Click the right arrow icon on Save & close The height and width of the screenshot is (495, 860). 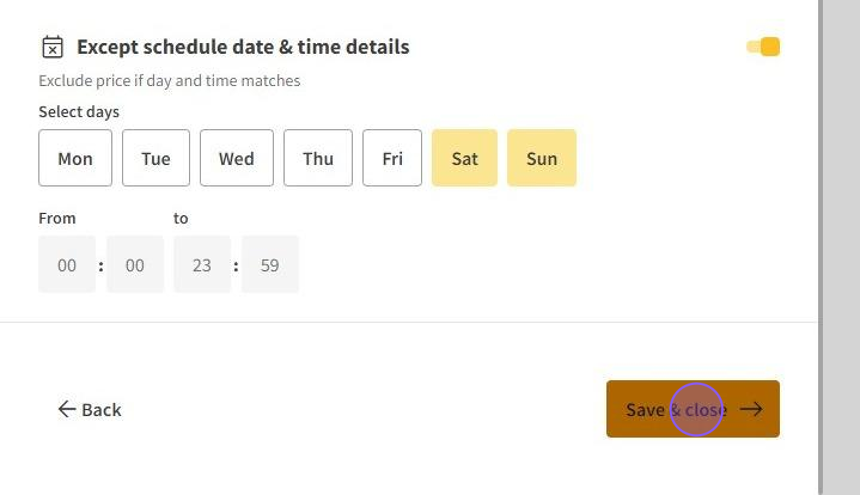click(751, 409)
